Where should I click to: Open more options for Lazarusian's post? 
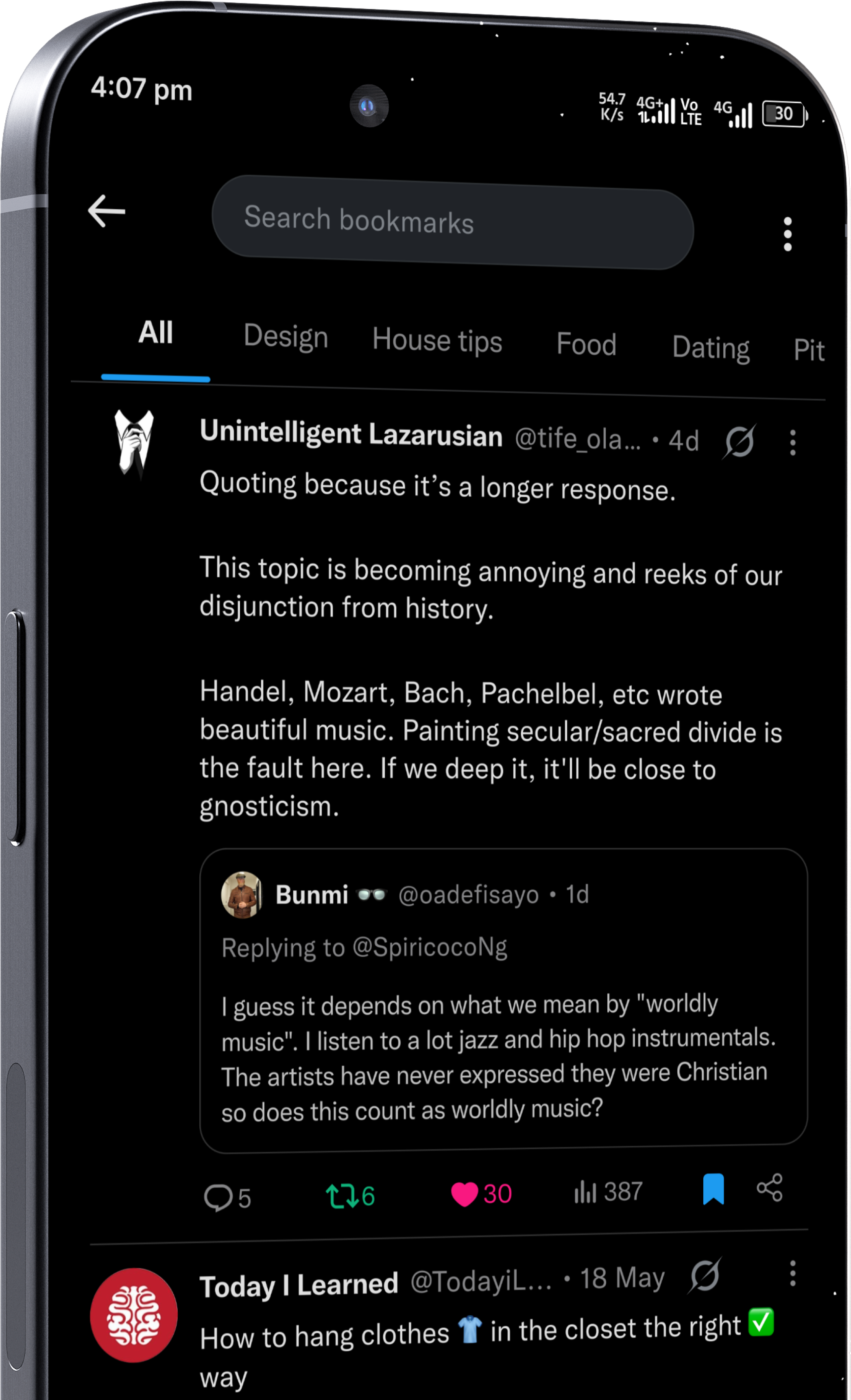(793, 442)
